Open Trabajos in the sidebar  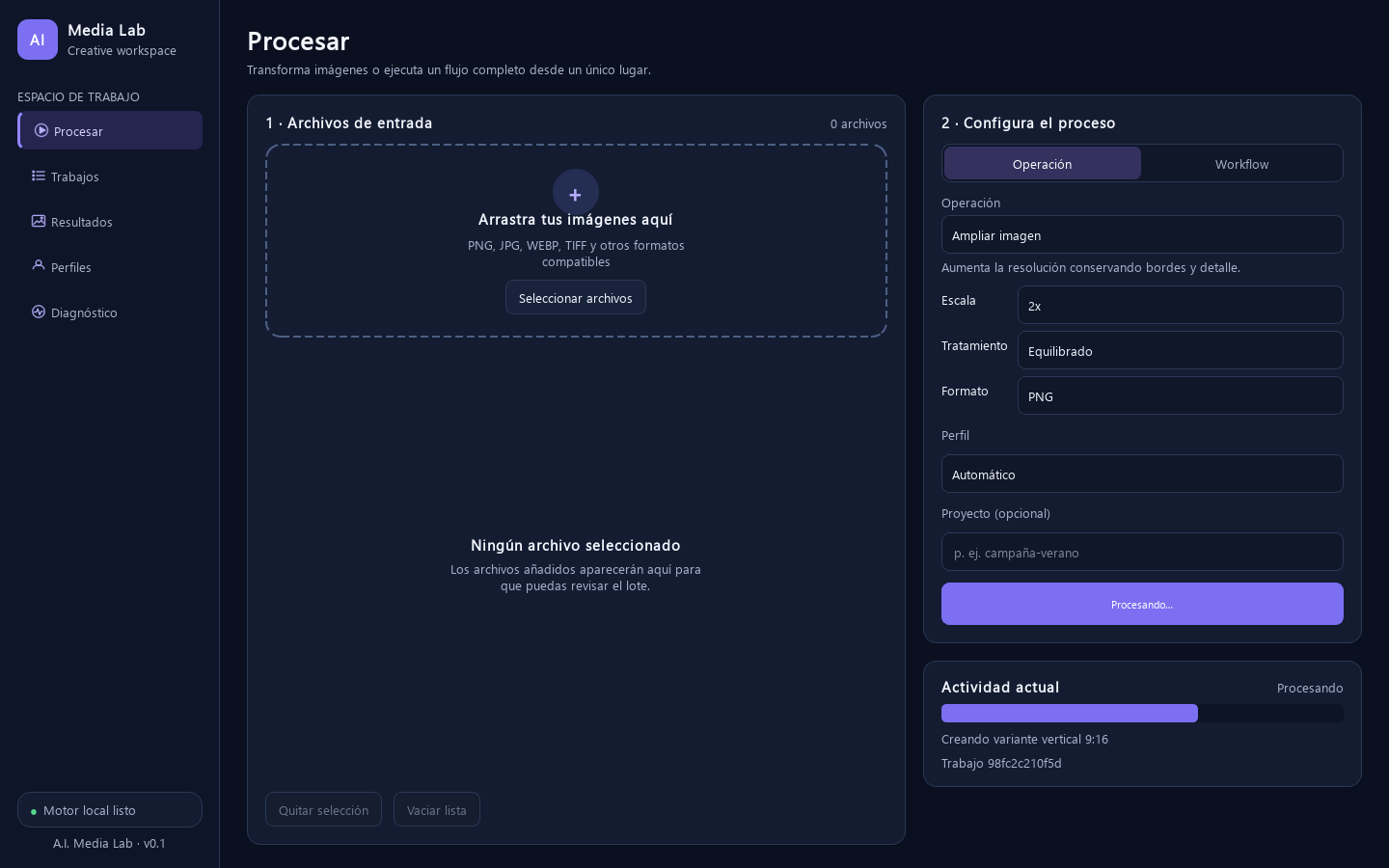point(110,176)
